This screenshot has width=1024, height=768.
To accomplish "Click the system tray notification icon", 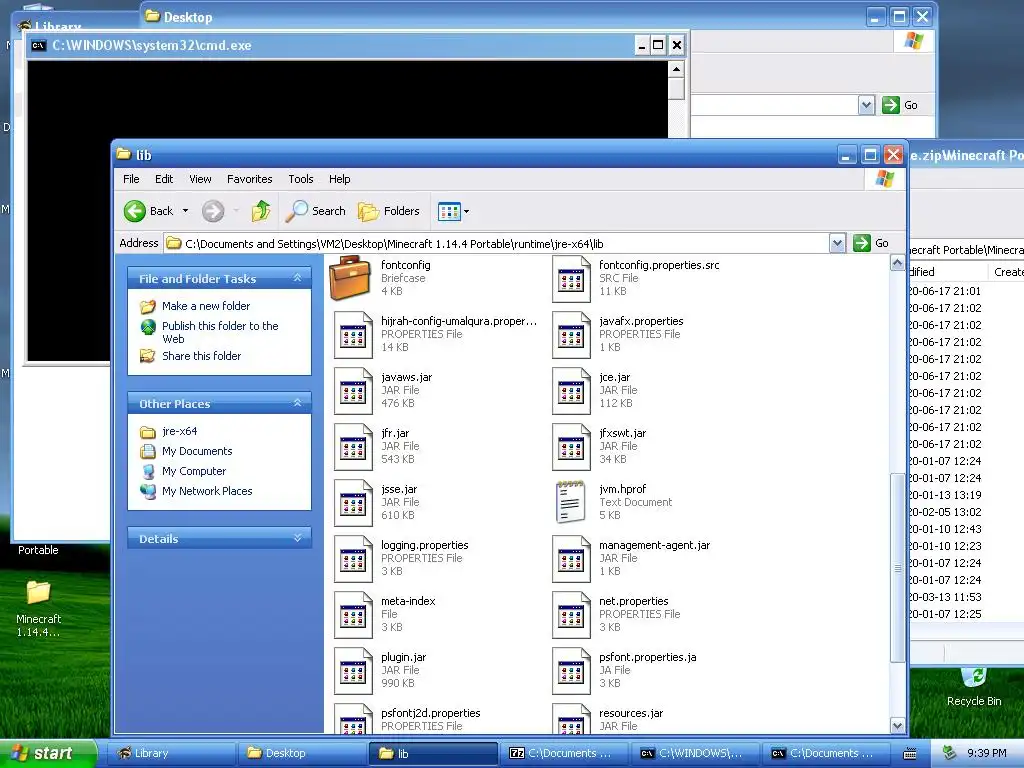I will coord(950,753).
